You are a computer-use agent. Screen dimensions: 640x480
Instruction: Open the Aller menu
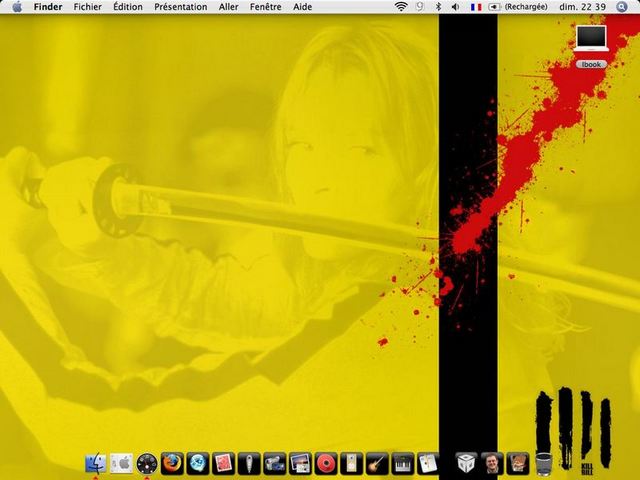point(229,7)
